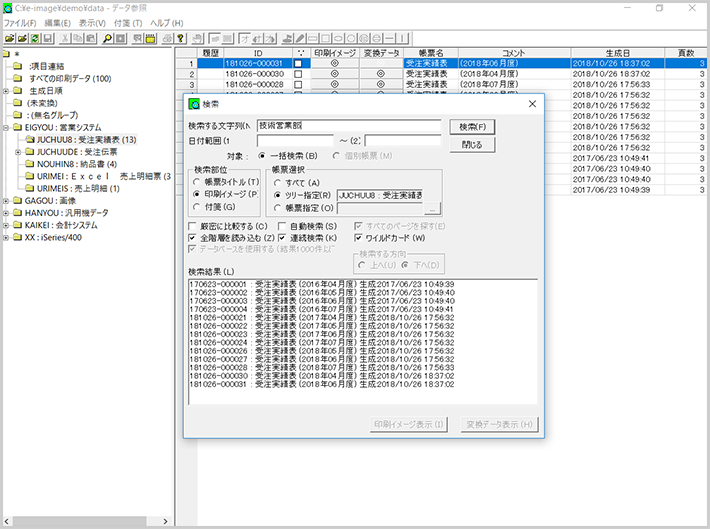Click the 検索する文字列 text input field
Image resolution: width=710 pixels, height=529 pixels.
pyautogui.click(x=348, y=126)
